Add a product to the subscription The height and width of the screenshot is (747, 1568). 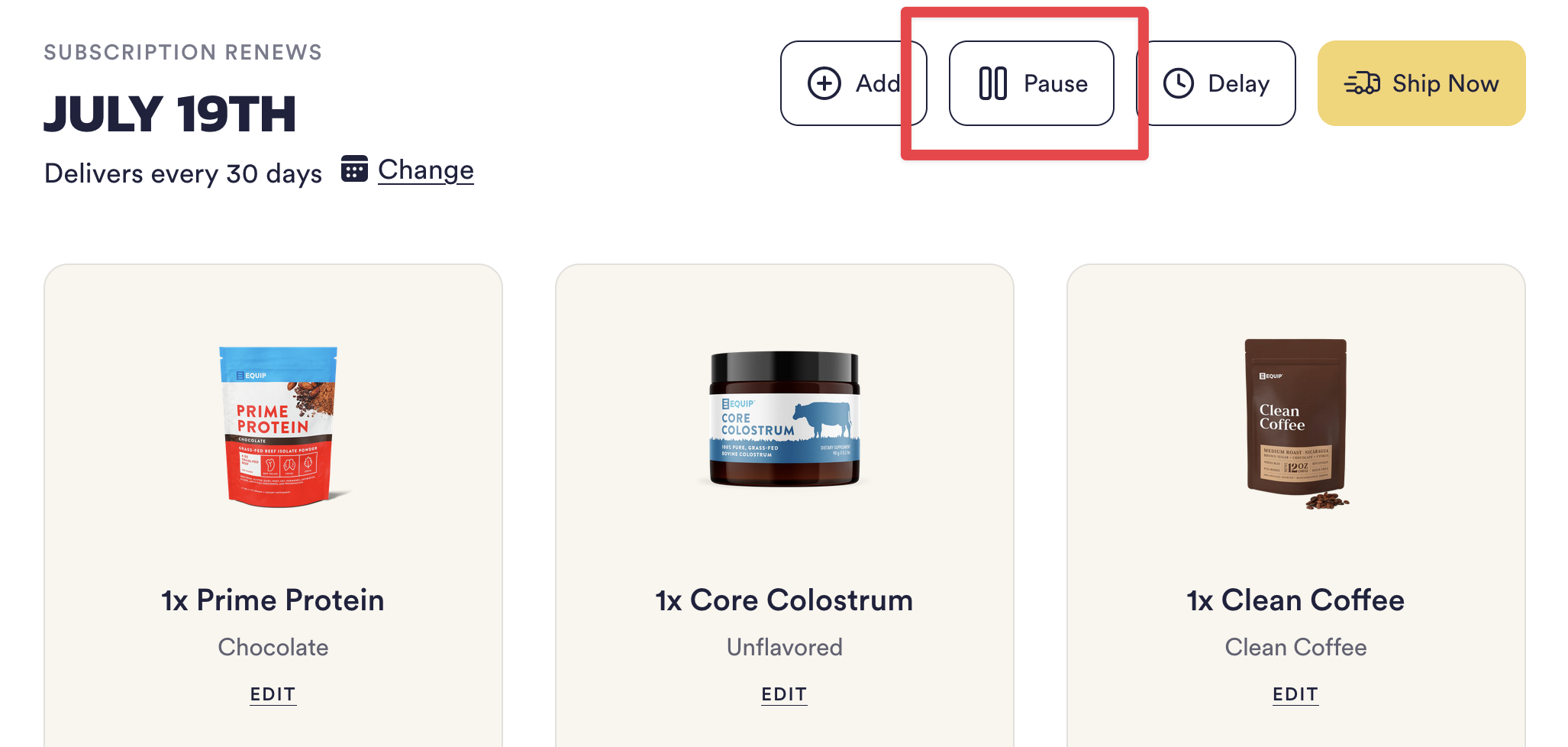coord(853,83)
